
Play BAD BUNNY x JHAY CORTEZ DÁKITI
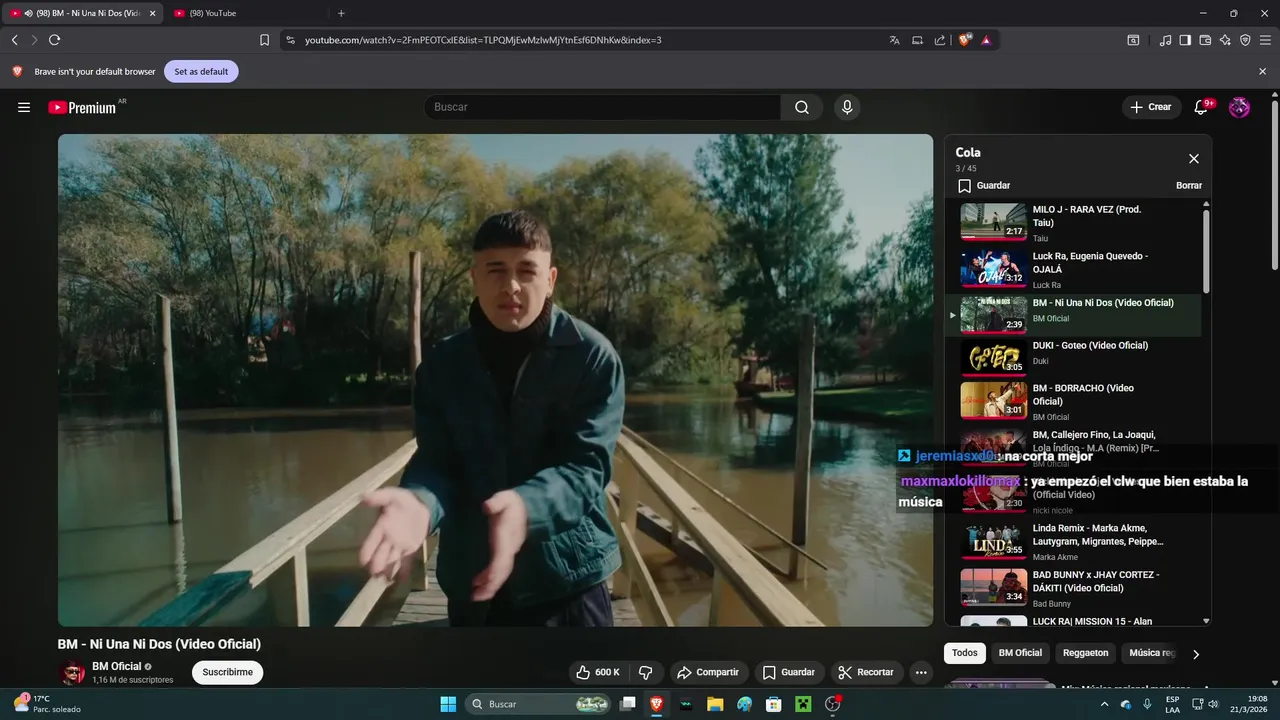pyautogui.click(x=1074, y=589)
